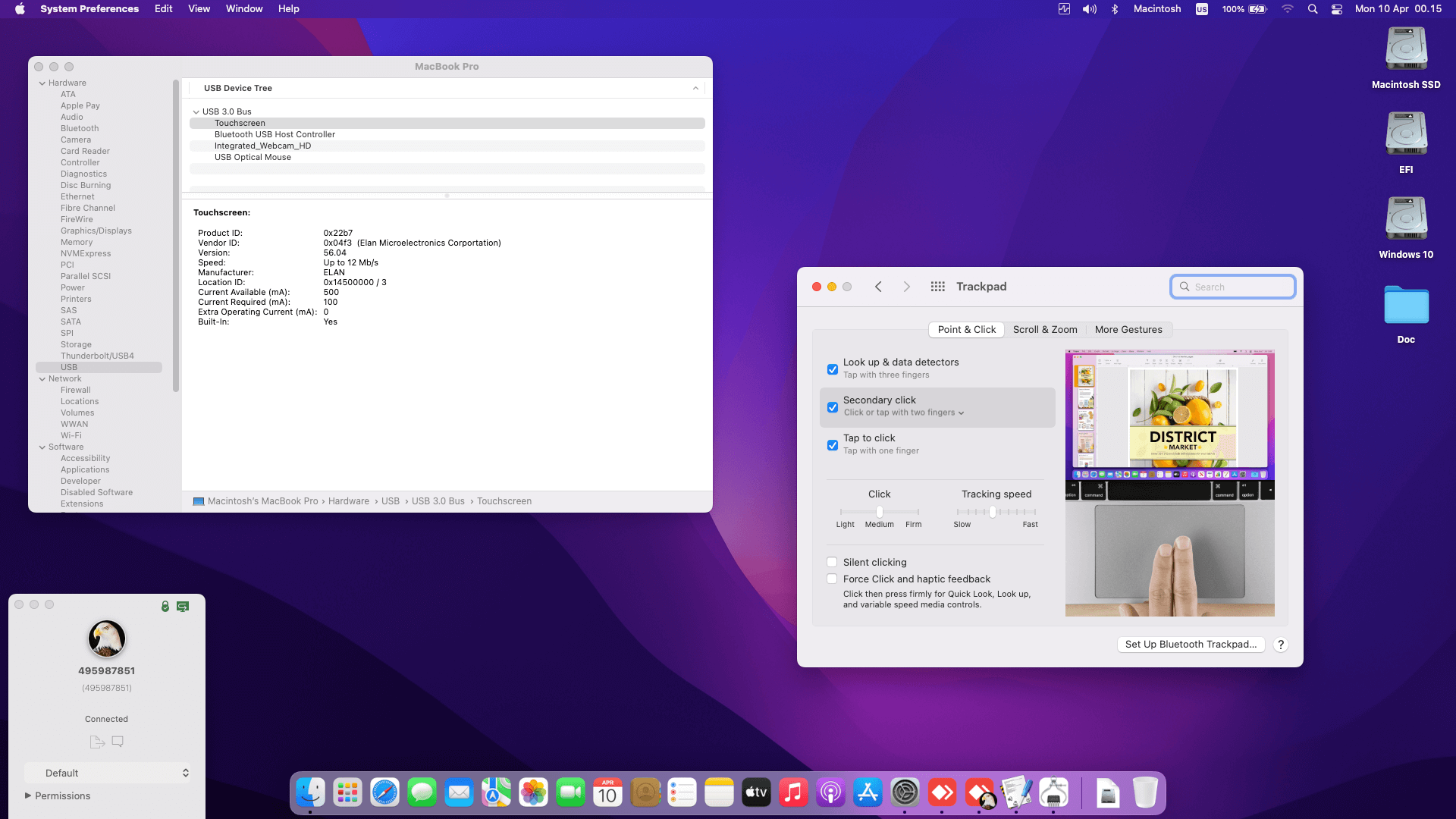This screenshot has width=1456, height=819.
Task: Click the file transfer icon under Connected
Action: [96, 742]
